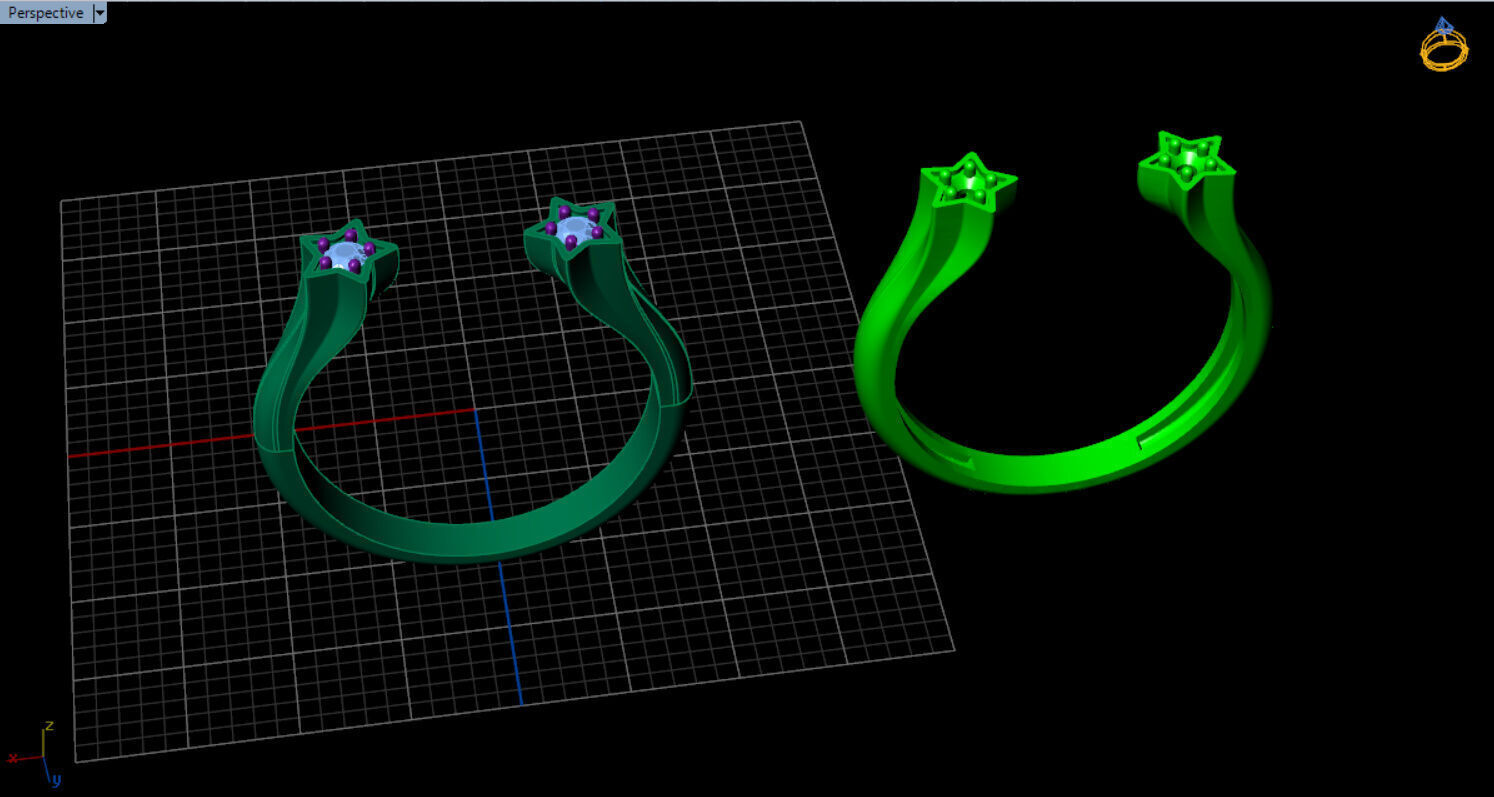Click the Perspective viewport title label
The width and height of the screenshot is (1494, 797).
(x=46, y=13)
